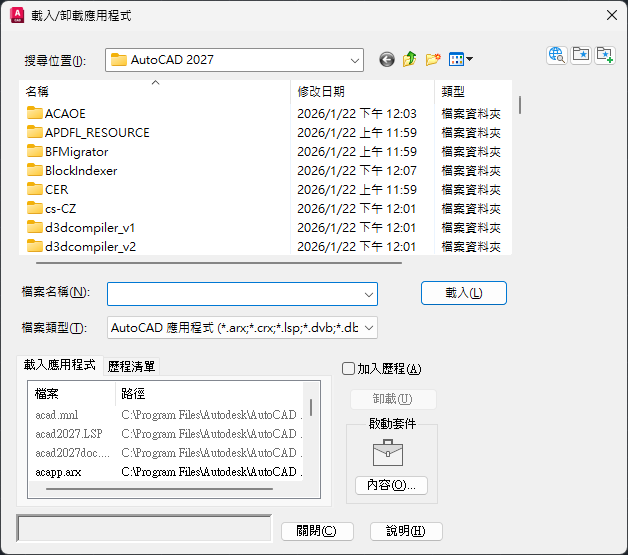Viewport: 628px width, 555px height.
Task: Close the dialog with X
Action: tap(612, 15)
